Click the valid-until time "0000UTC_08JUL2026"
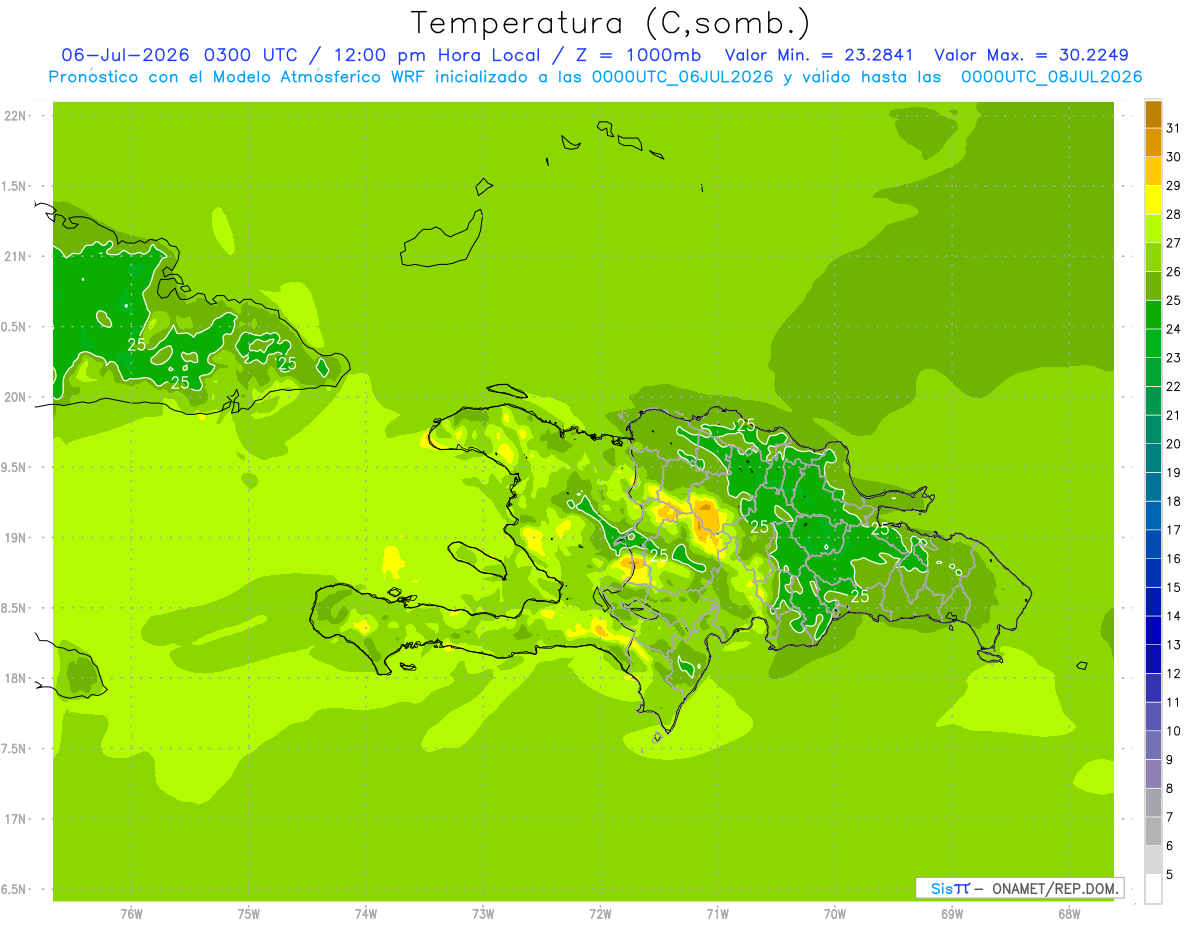This screenshot has height=927, width=1200. [1051, 77]
